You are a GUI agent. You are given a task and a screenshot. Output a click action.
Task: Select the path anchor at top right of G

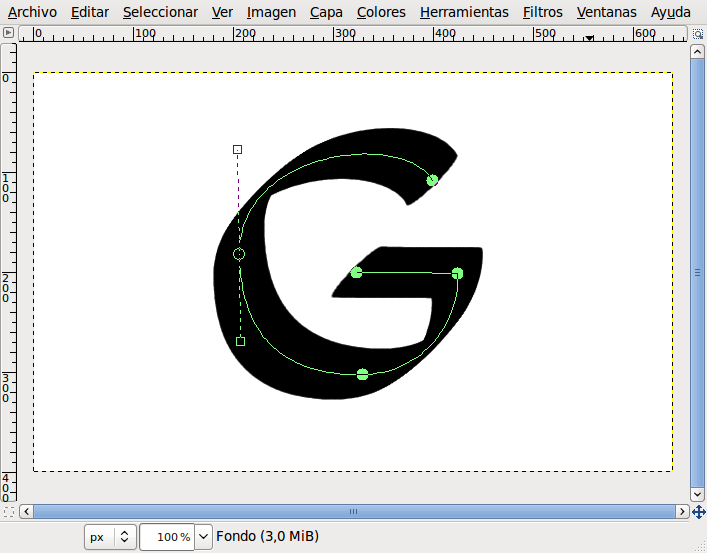(x=432, y=180)
